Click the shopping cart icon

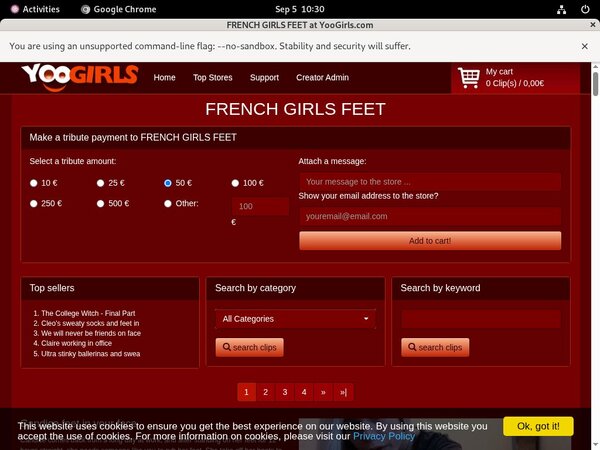point(468,77)
